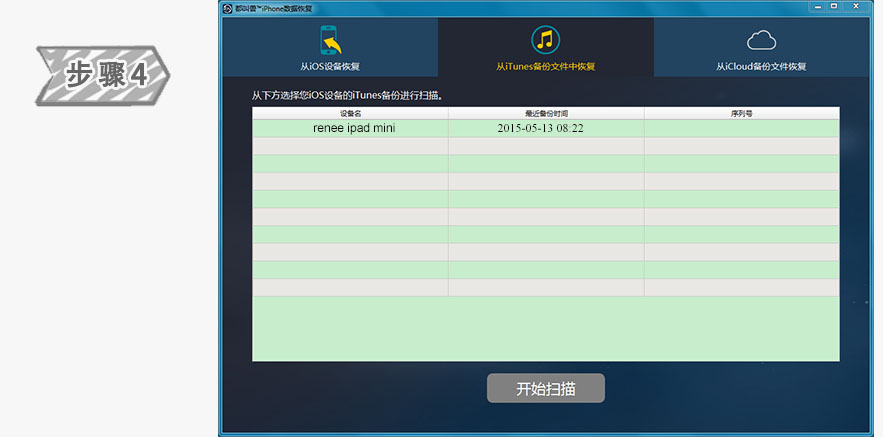Screen dimensions: 883x437
Task: Click the 设备名 column header
Action: coord(350,113)
